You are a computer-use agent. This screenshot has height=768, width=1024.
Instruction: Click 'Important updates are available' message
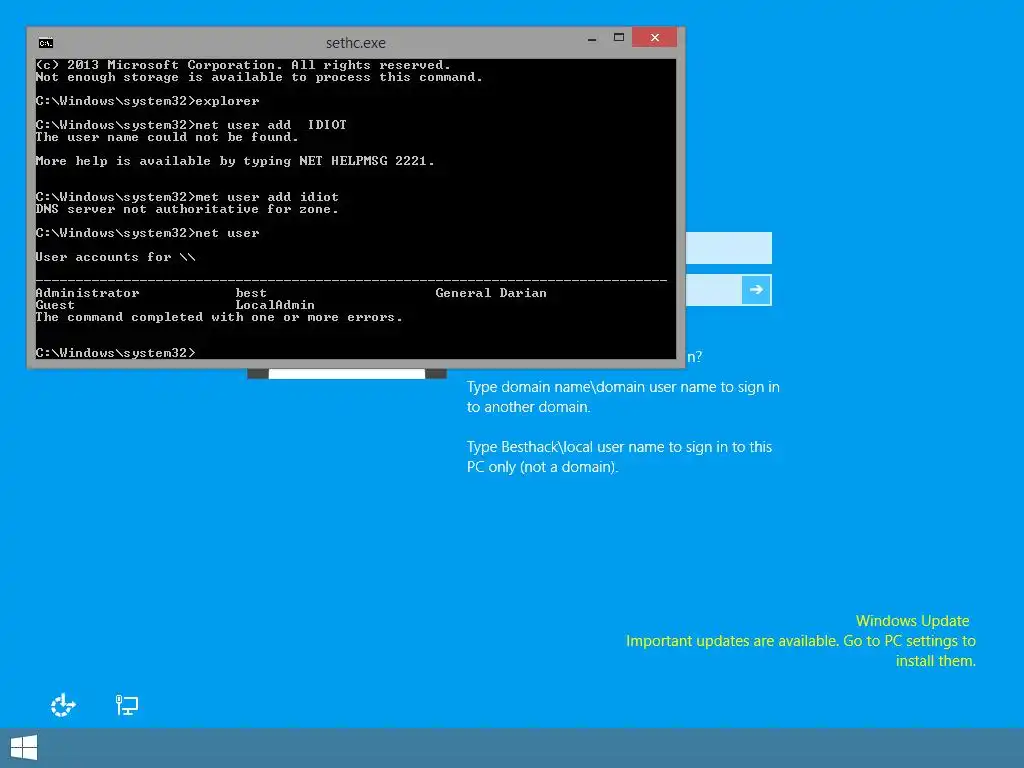(x=801, y=650)
